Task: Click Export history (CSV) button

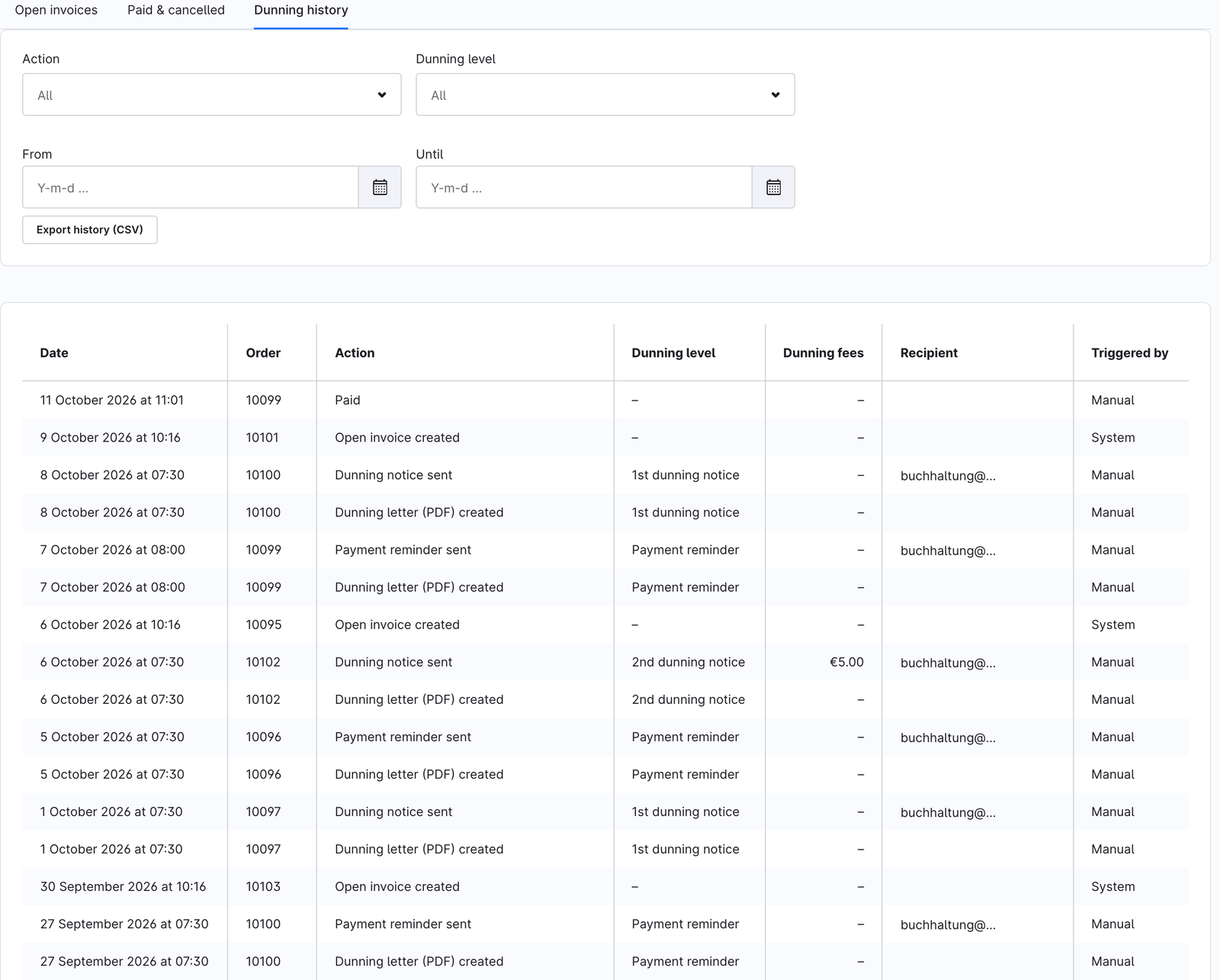Action: [x=90, y=230]
